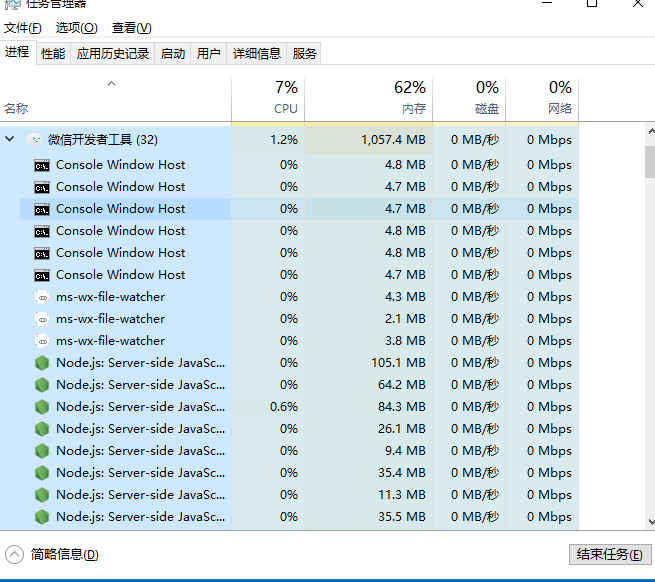Collapse the 微信开发者工具 (32) process group

[10, 139]
